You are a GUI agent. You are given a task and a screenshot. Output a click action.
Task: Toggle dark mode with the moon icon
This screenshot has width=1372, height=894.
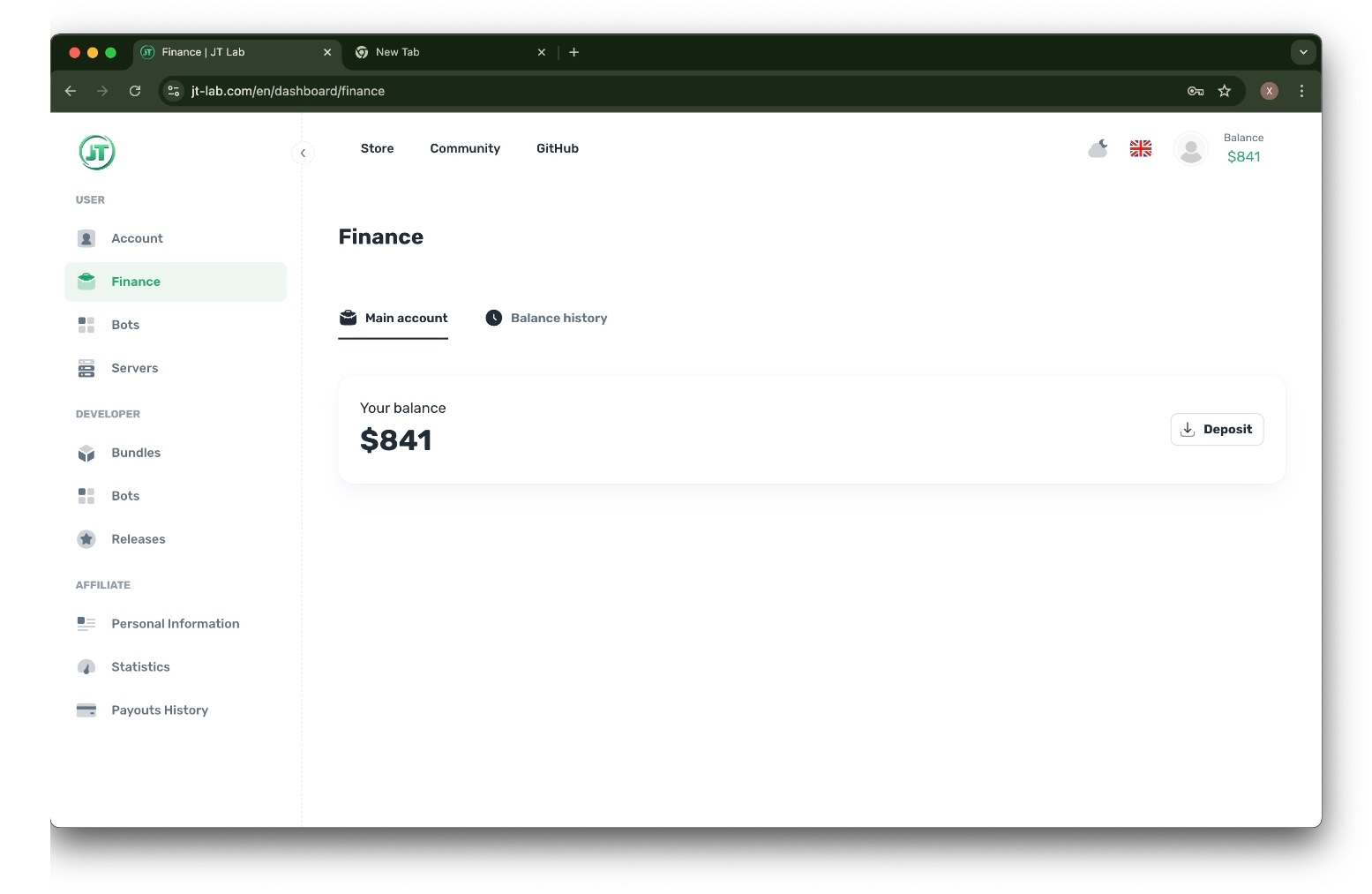pos(1098,148)
